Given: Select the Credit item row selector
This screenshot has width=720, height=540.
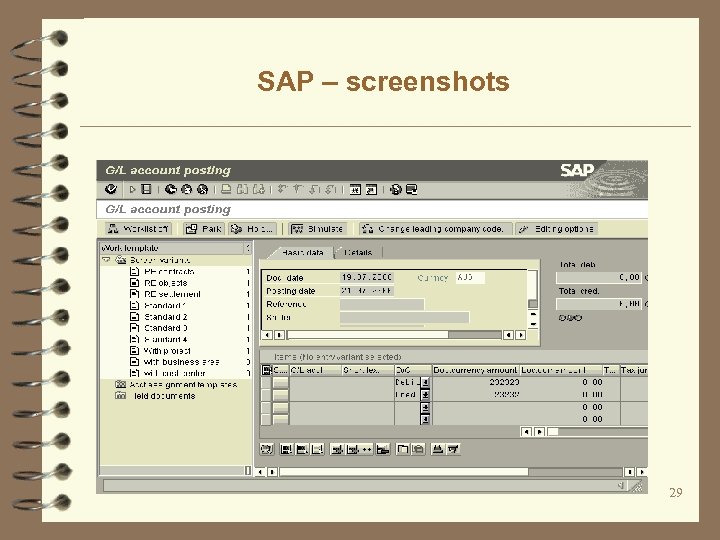Looking at the screenshot, I should (x=266, y=394).
